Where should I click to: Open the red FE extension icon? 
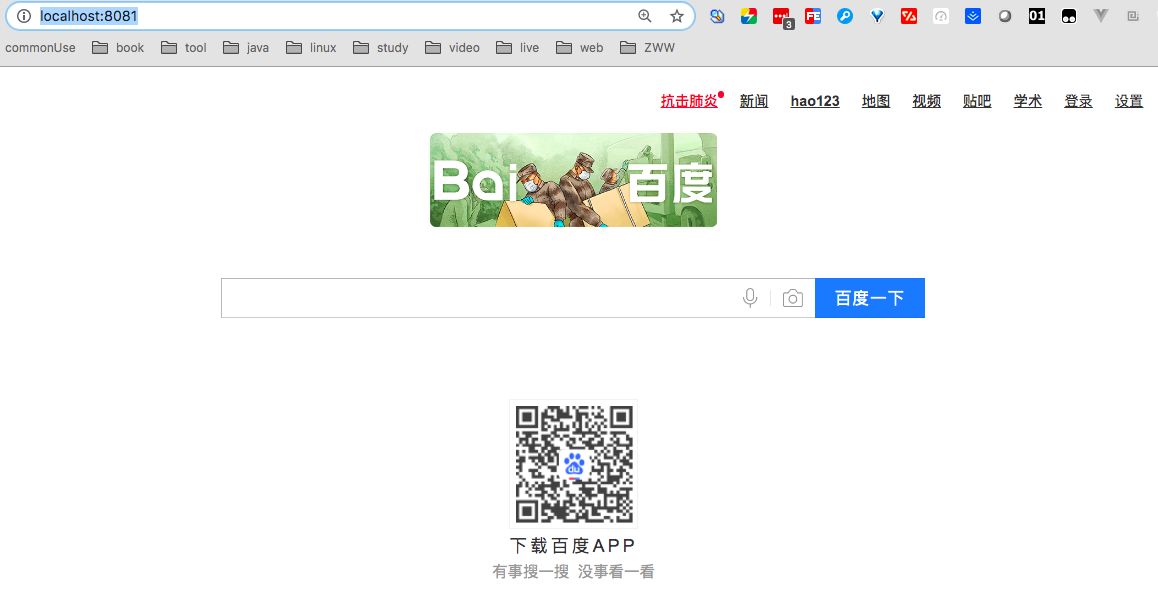coord(813,16)
